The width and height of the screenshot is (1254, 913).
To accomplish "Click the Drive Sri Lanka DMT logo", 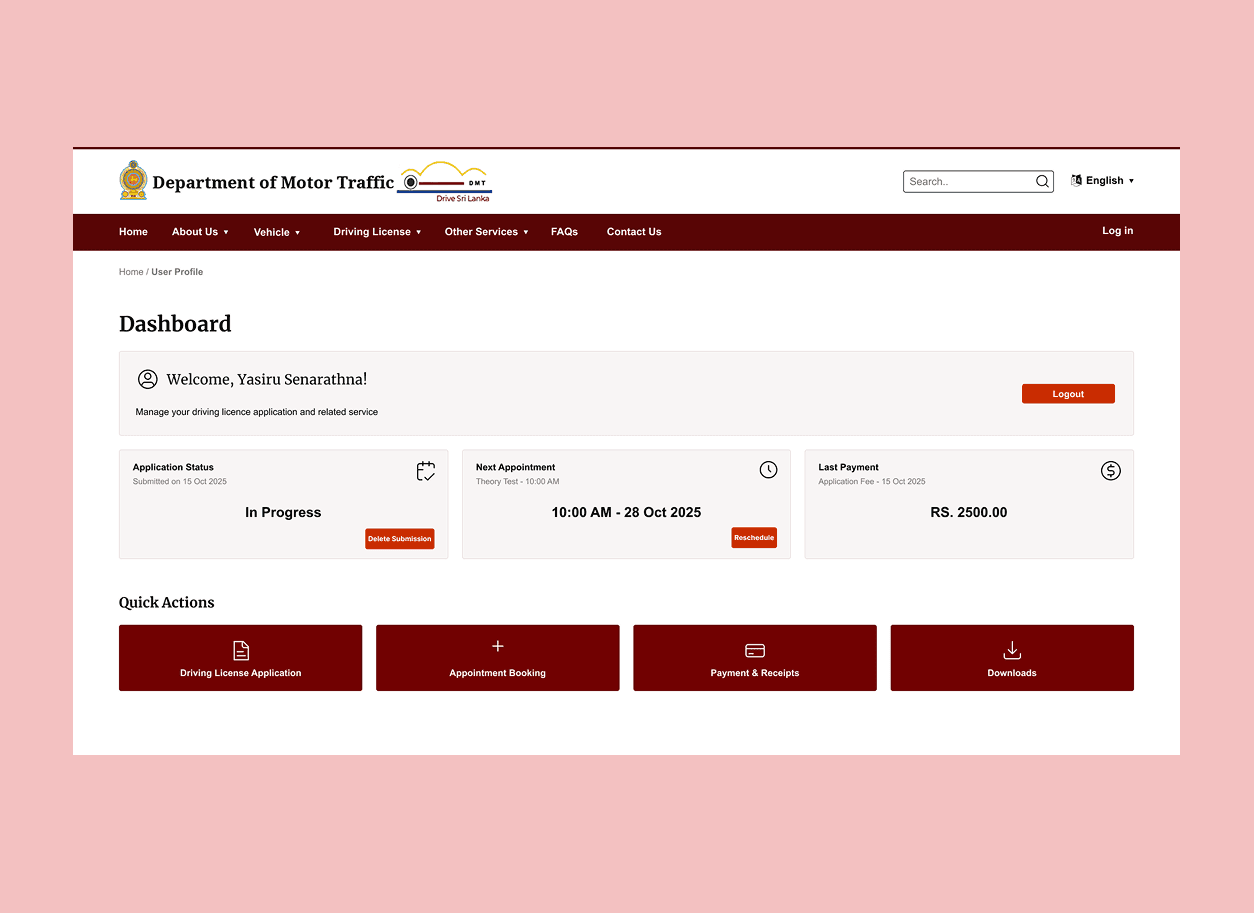I will [x=445, y=182].
